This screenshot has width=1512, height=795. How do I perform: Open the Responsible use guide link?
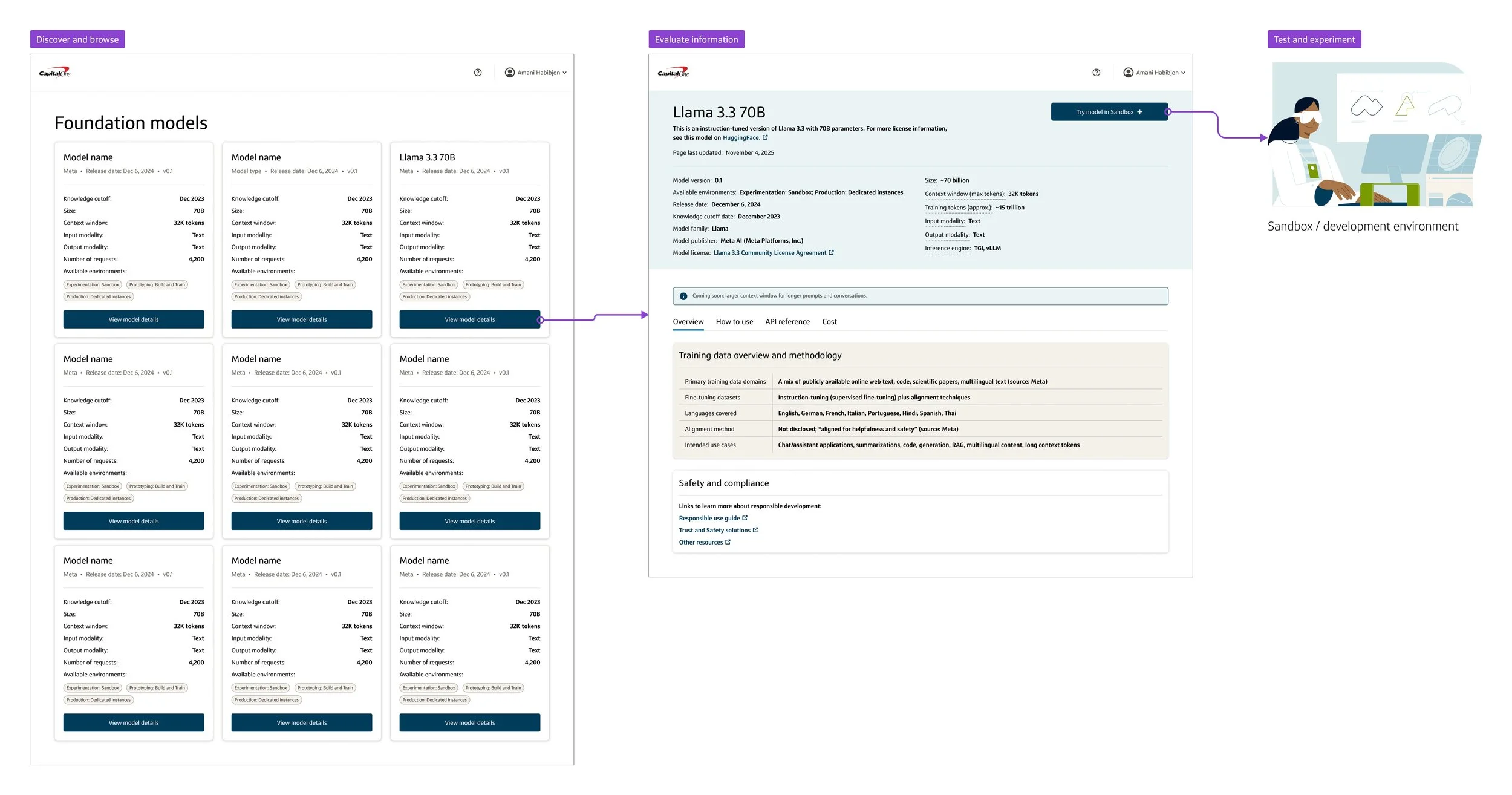click(x=709, y=519)
